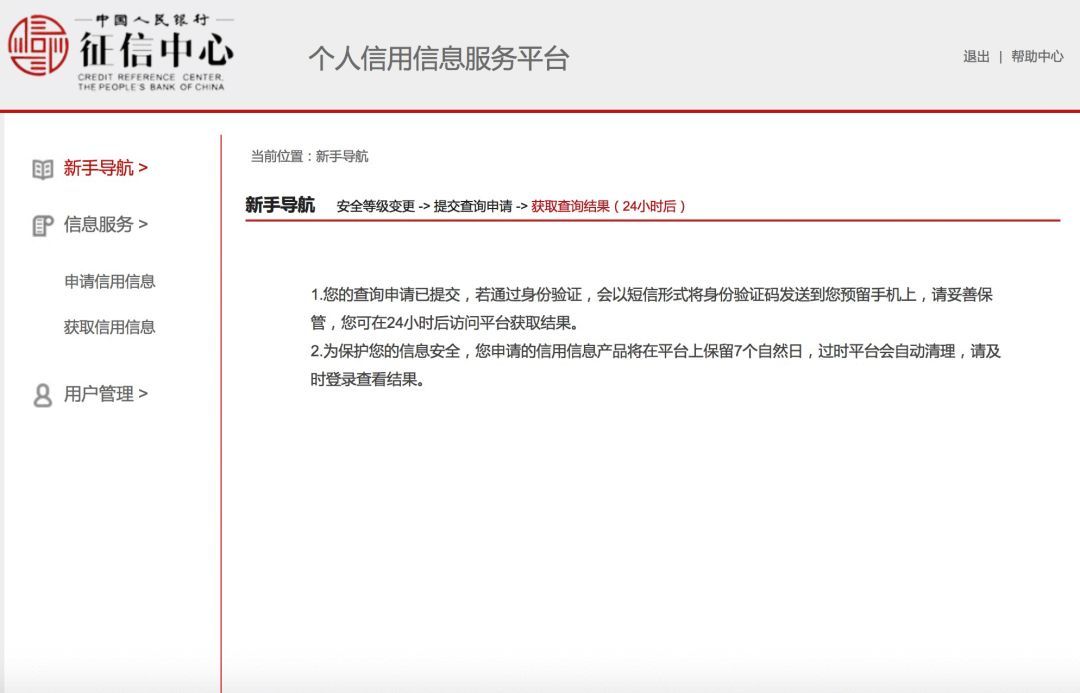The width and height of the screenshot is (1080, 693).
Task: Open 获取信用信息 submenu item
Action: (x=110, y=327)
